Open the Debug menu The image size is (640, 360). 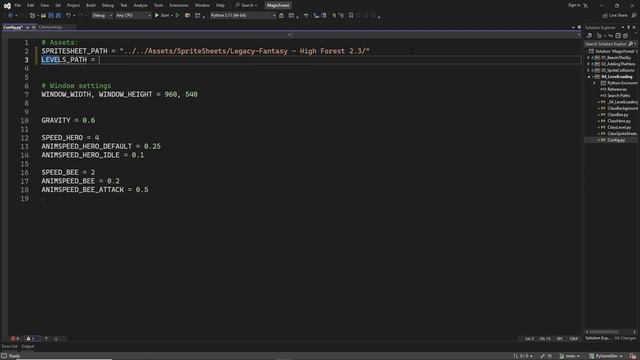108,5
